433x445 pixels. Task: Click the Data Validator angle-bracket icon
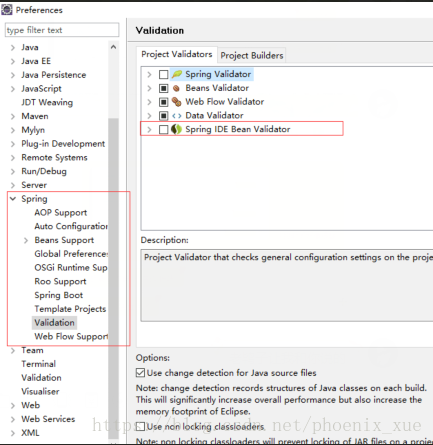pos(177,116)
